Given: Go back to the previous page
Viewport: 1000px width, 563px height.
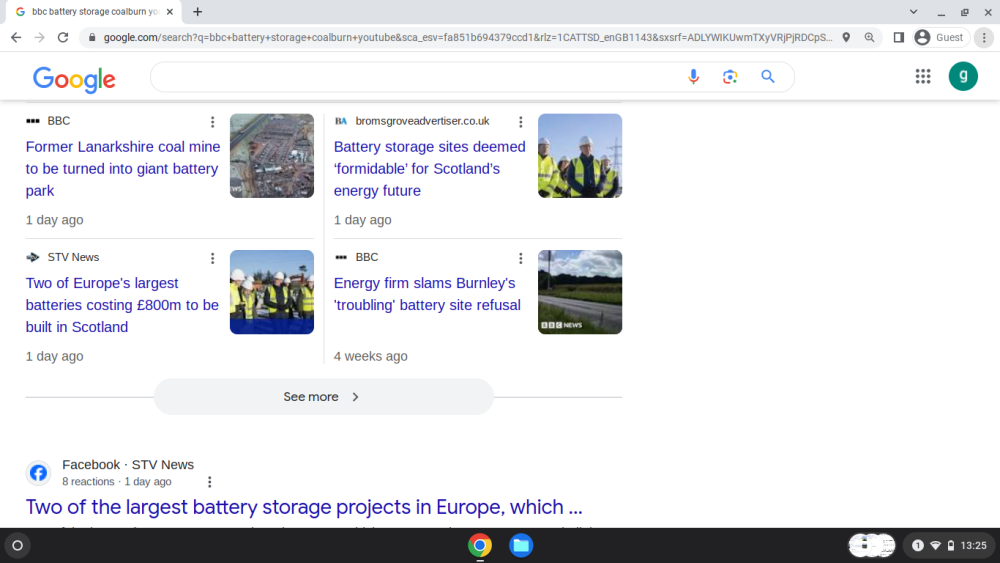Looking at the screenshot, I should (16, 38).
